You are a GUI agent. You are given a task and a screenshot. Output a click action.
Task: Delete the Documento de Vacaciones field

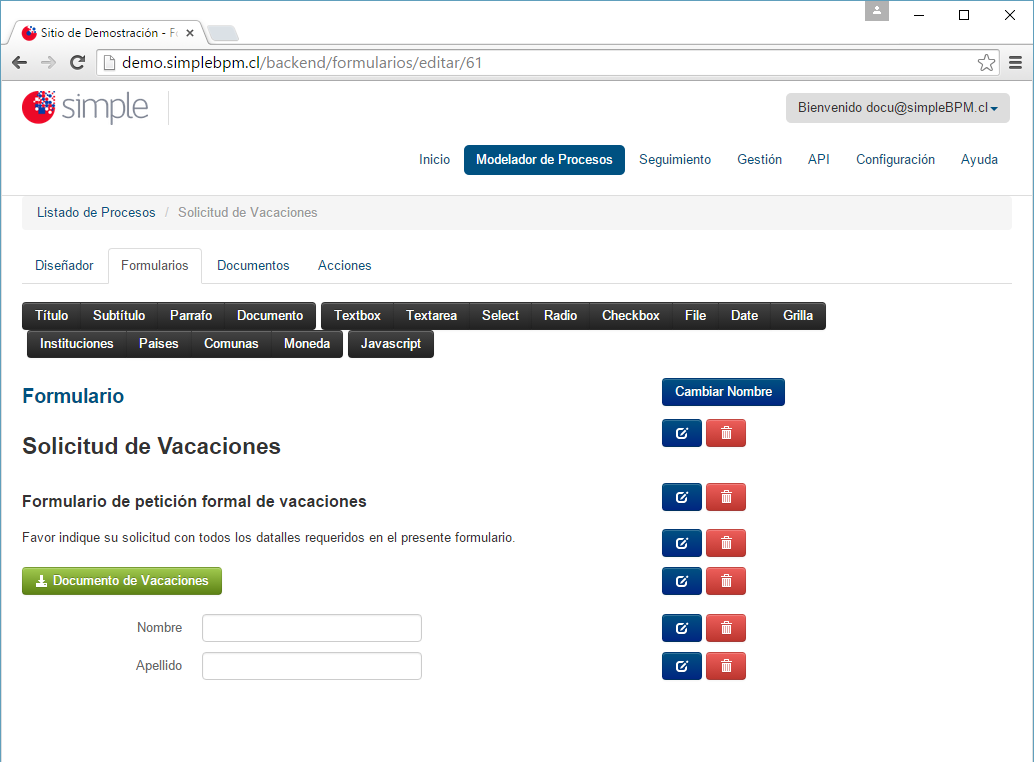(x=725, y=581)
